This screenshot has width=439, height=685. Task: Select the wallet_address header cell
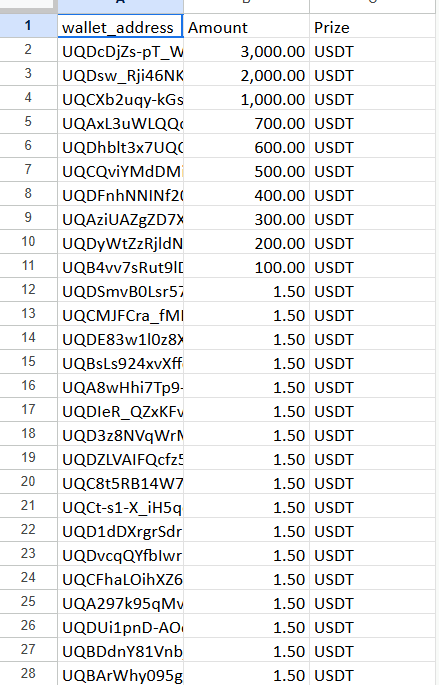(x=120, y=26)
